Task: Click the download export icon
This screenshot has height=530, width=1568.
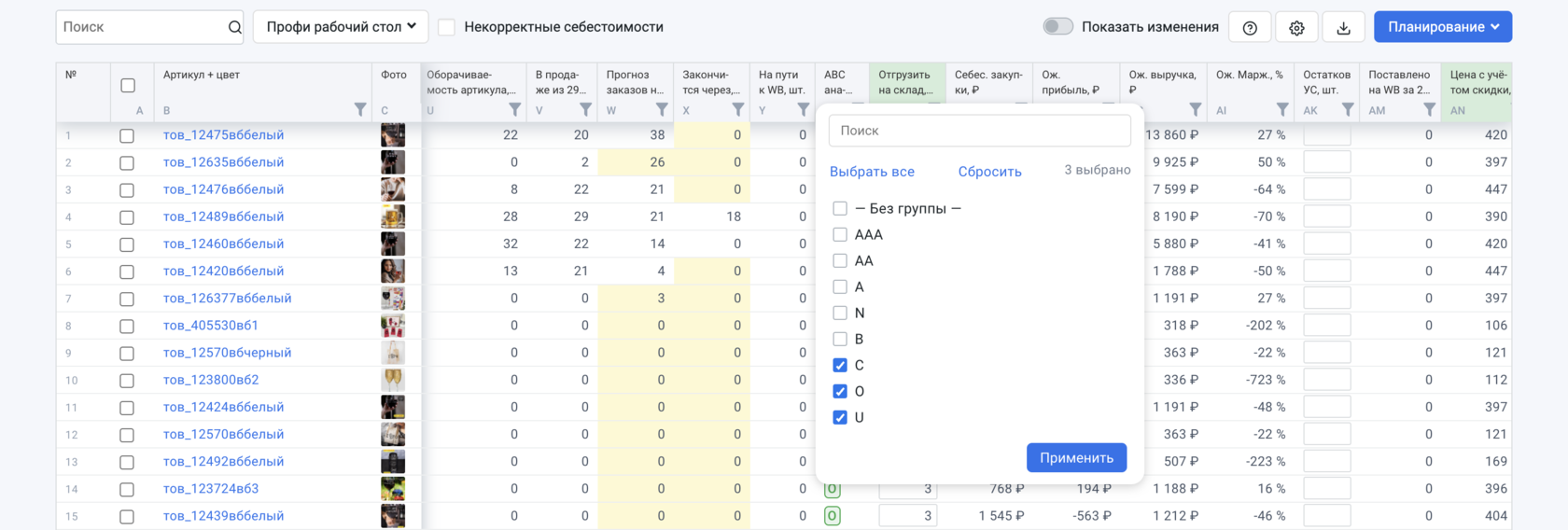Action: pos(1343,28)
